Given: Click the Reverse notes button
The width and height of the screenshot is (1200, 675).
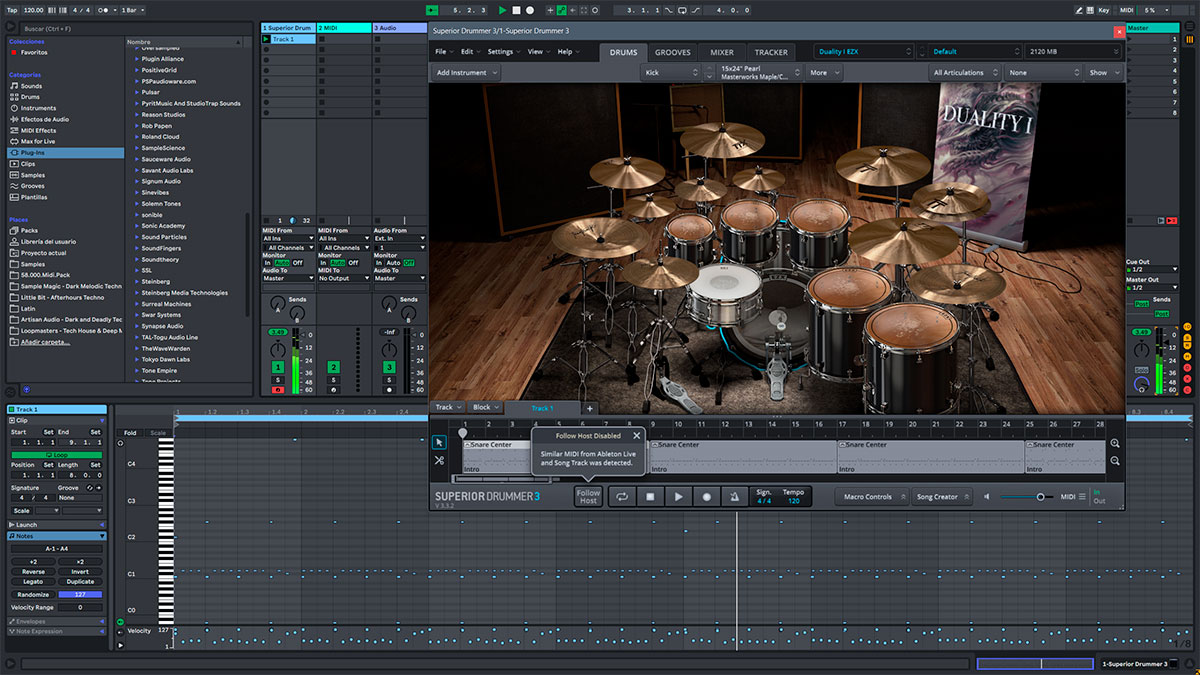Looking at the screenshot, I should (33, 572).
